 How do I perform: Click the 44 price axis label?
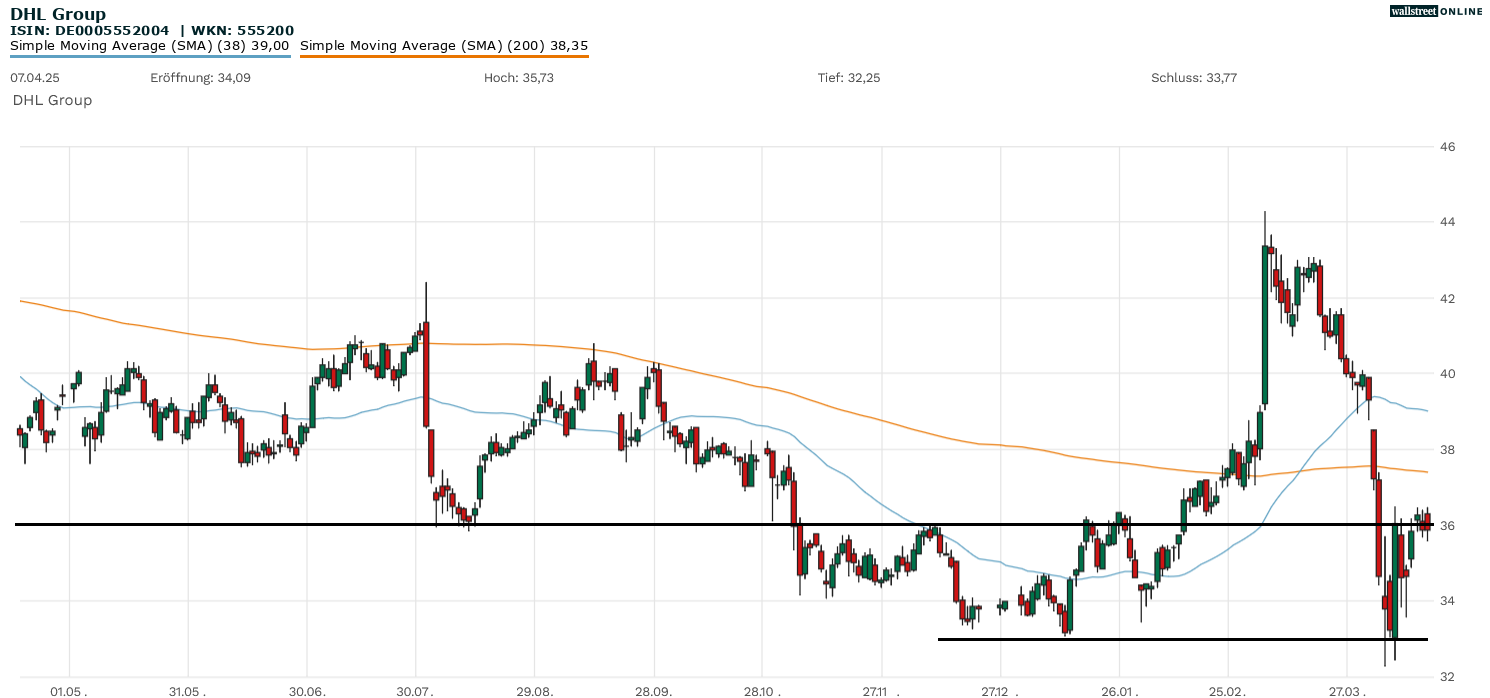coord(1447,222)
